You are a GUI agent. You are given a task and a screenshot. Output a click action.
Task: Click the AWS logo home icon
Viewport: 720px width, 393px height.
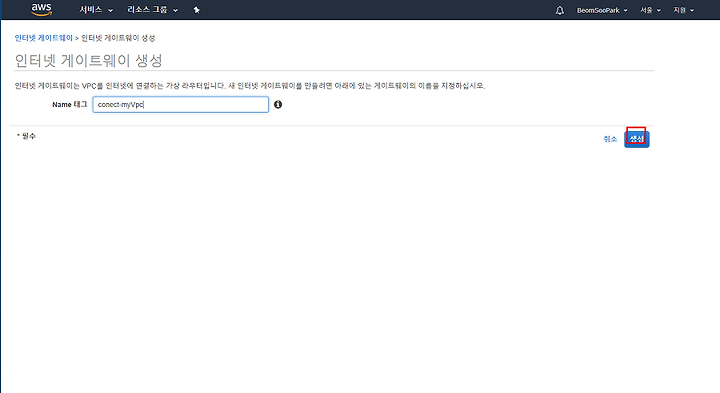coord(41,10)
